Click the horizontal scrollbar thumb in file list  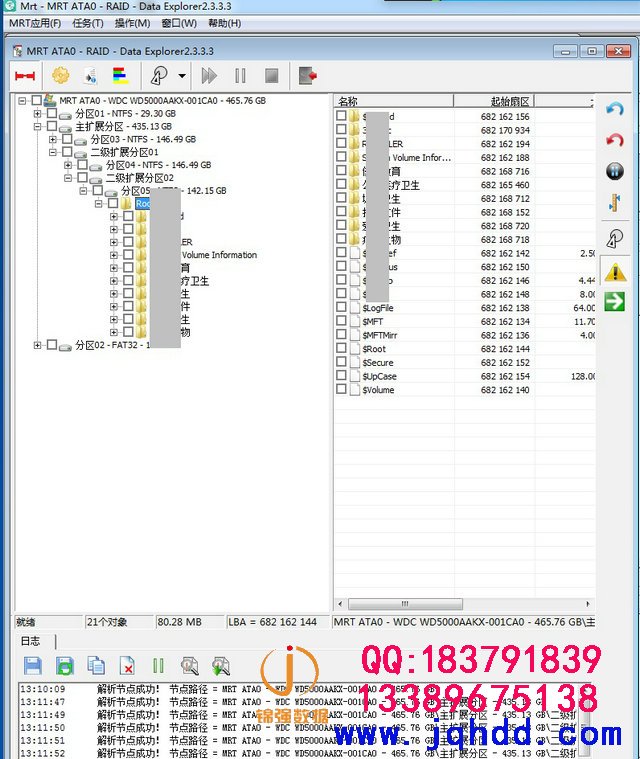coord(405,604)
